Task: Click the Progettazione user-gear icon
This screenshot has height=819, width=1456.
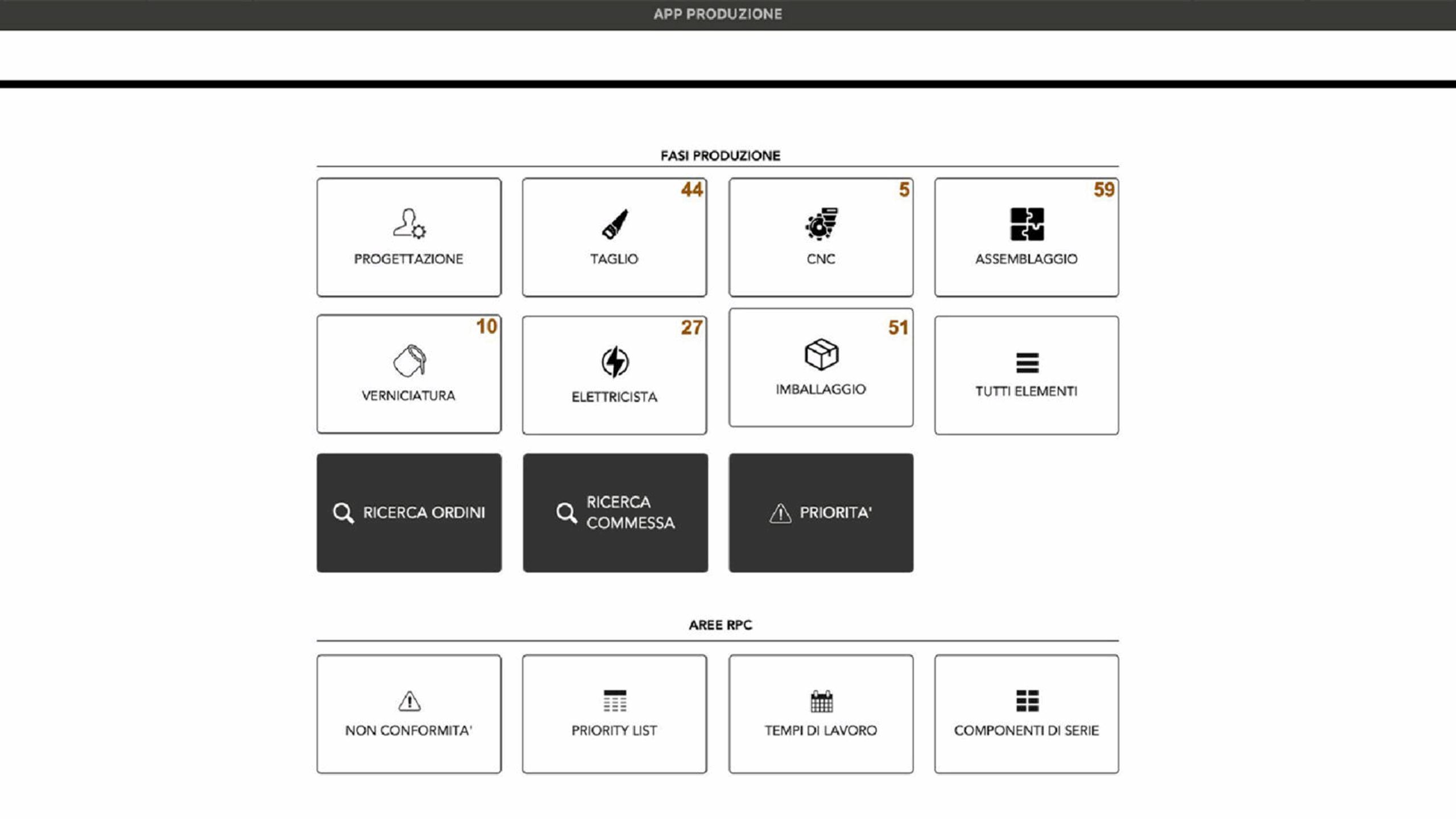Action: pos(409,223)
